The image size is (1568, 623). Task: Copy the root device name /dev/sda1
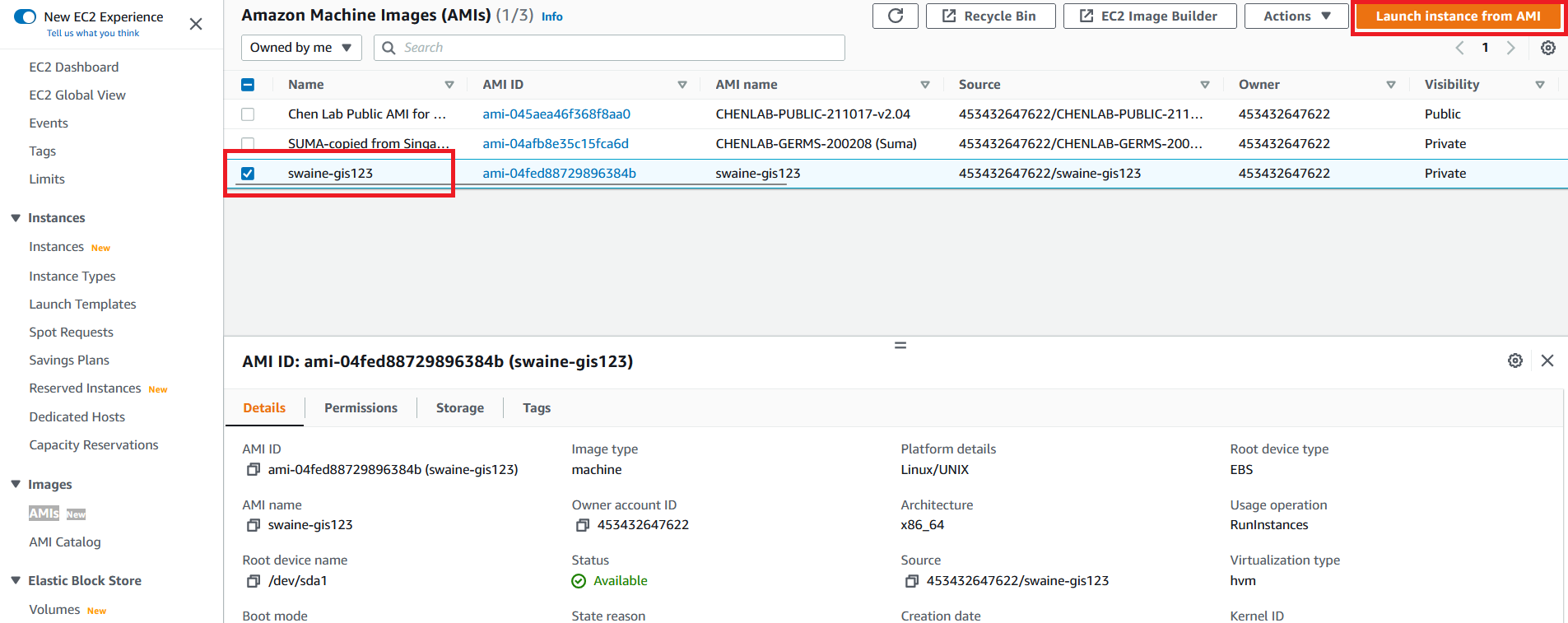point(254,581)
